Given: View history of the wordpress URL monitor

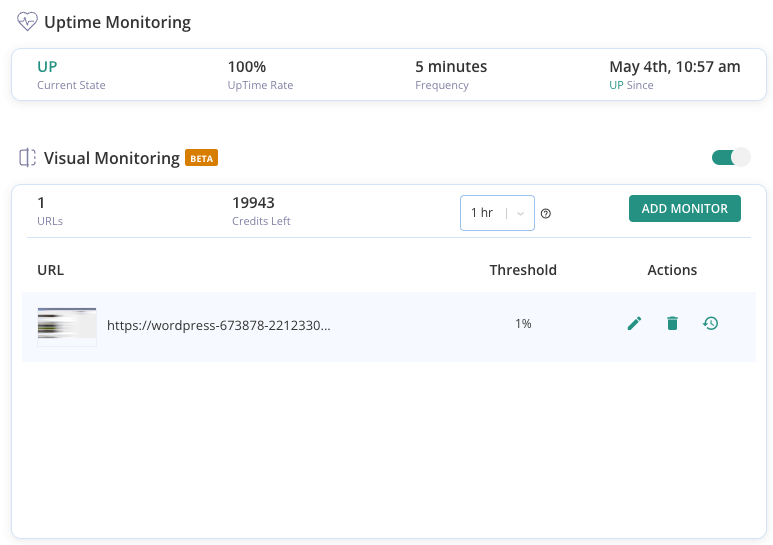Looking at the screenshot, I should coord(710,323).
